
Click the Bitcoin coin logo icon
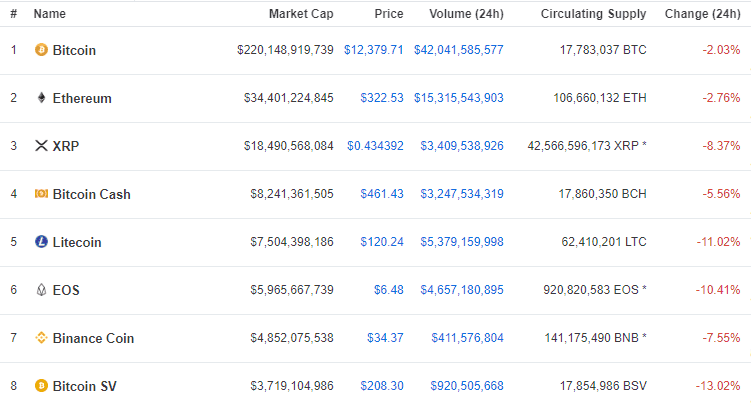pos(41,50)
